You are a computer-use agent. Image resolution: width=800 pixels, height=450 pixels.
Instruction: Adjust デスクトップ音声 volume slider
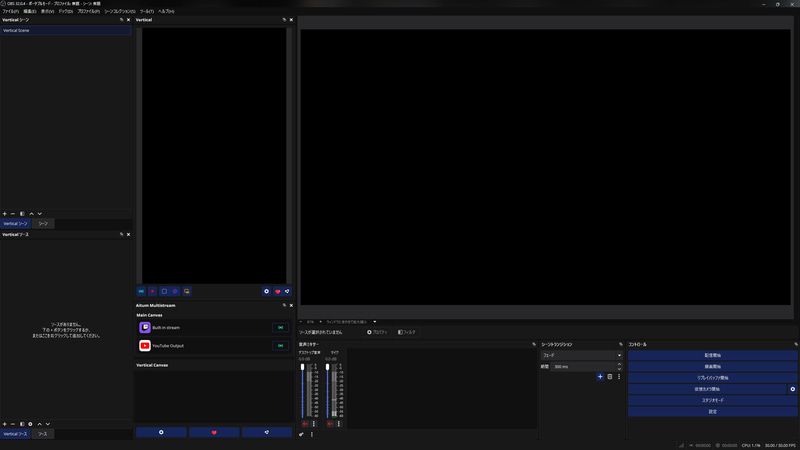click(303, 391)
